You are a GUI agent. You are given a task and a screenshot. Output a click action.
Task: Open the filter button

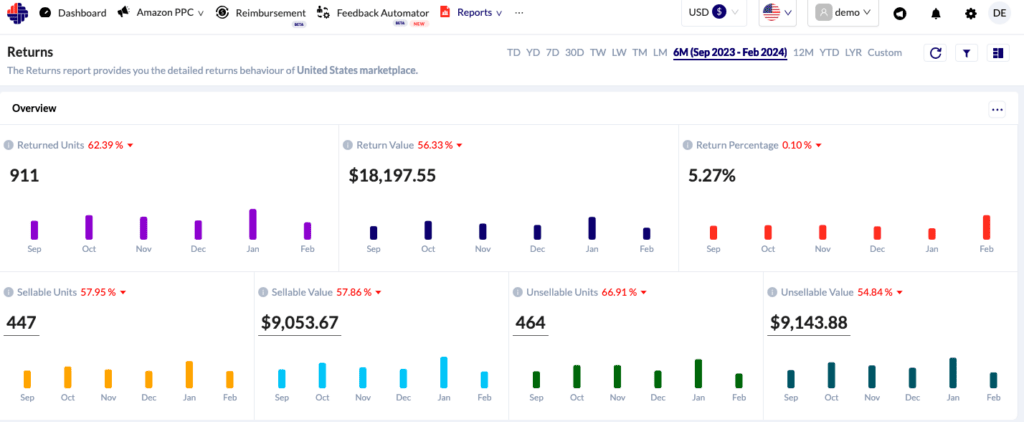pos(966,54)
